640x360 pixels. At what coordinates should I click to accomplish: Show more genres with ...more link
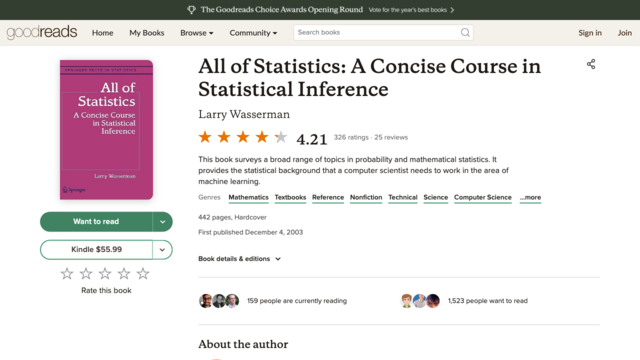(x=530, y=198)
